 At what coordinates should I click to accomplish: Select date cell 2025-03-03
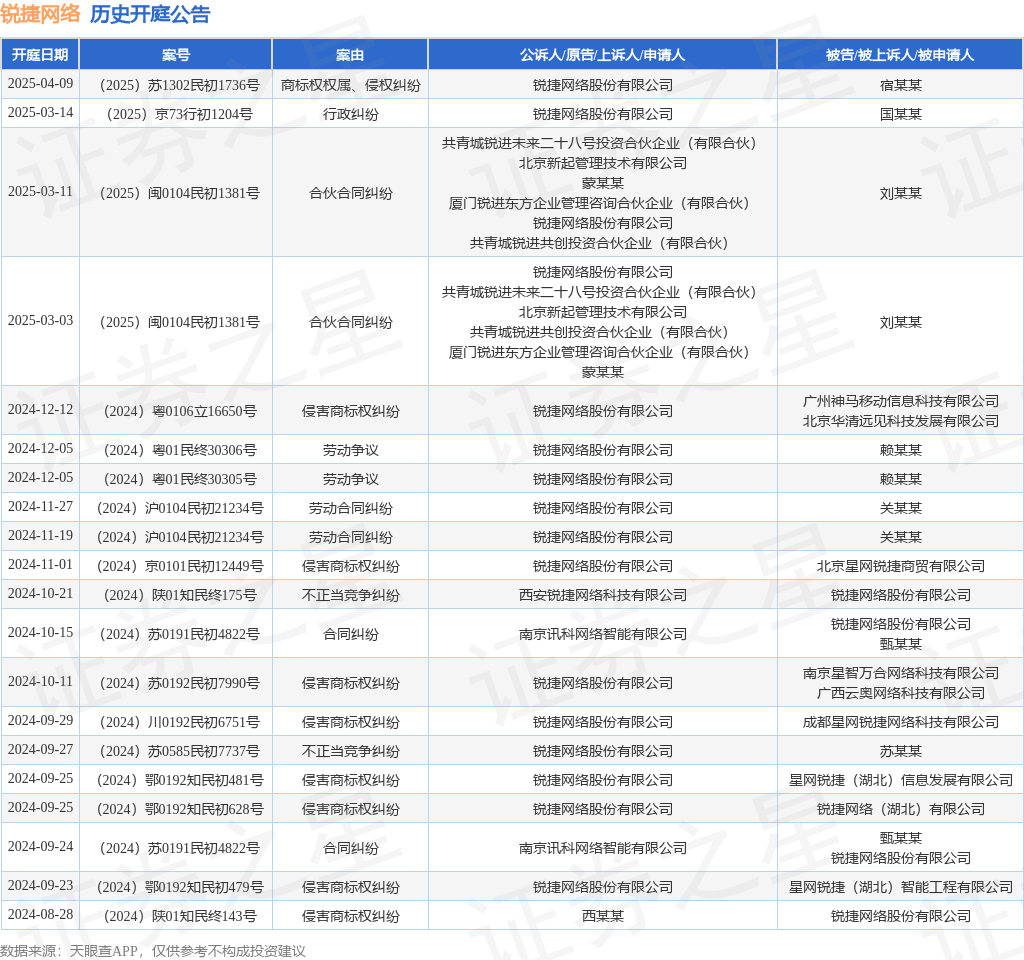coord(40,321)
